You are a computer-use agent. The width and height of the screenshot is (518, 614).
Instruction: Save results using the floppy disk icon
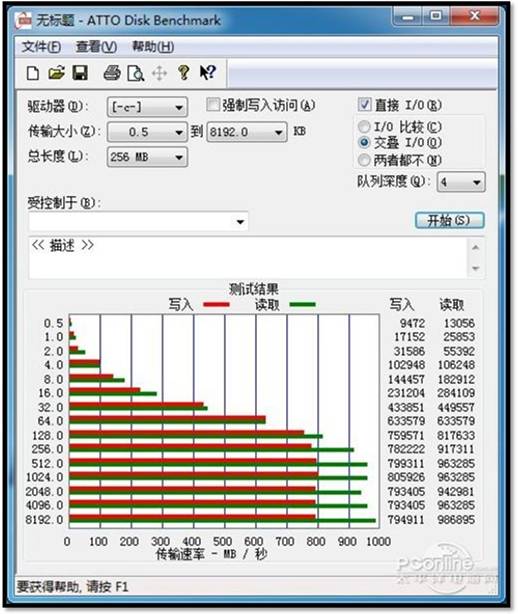pos(80,73)
